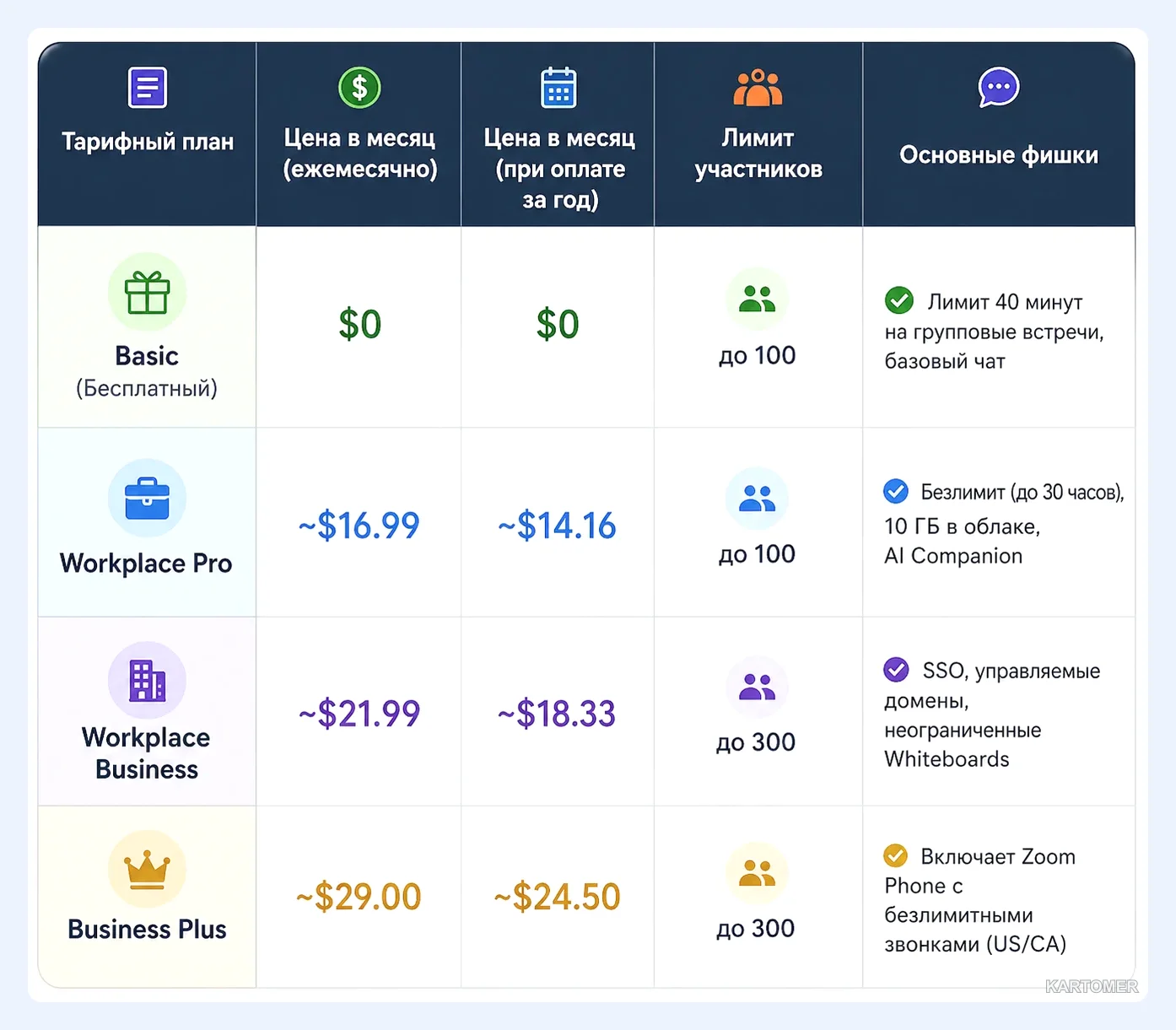Click the ~$18.33 annual price
1176x1030 pixels.
tap(557, 714)
